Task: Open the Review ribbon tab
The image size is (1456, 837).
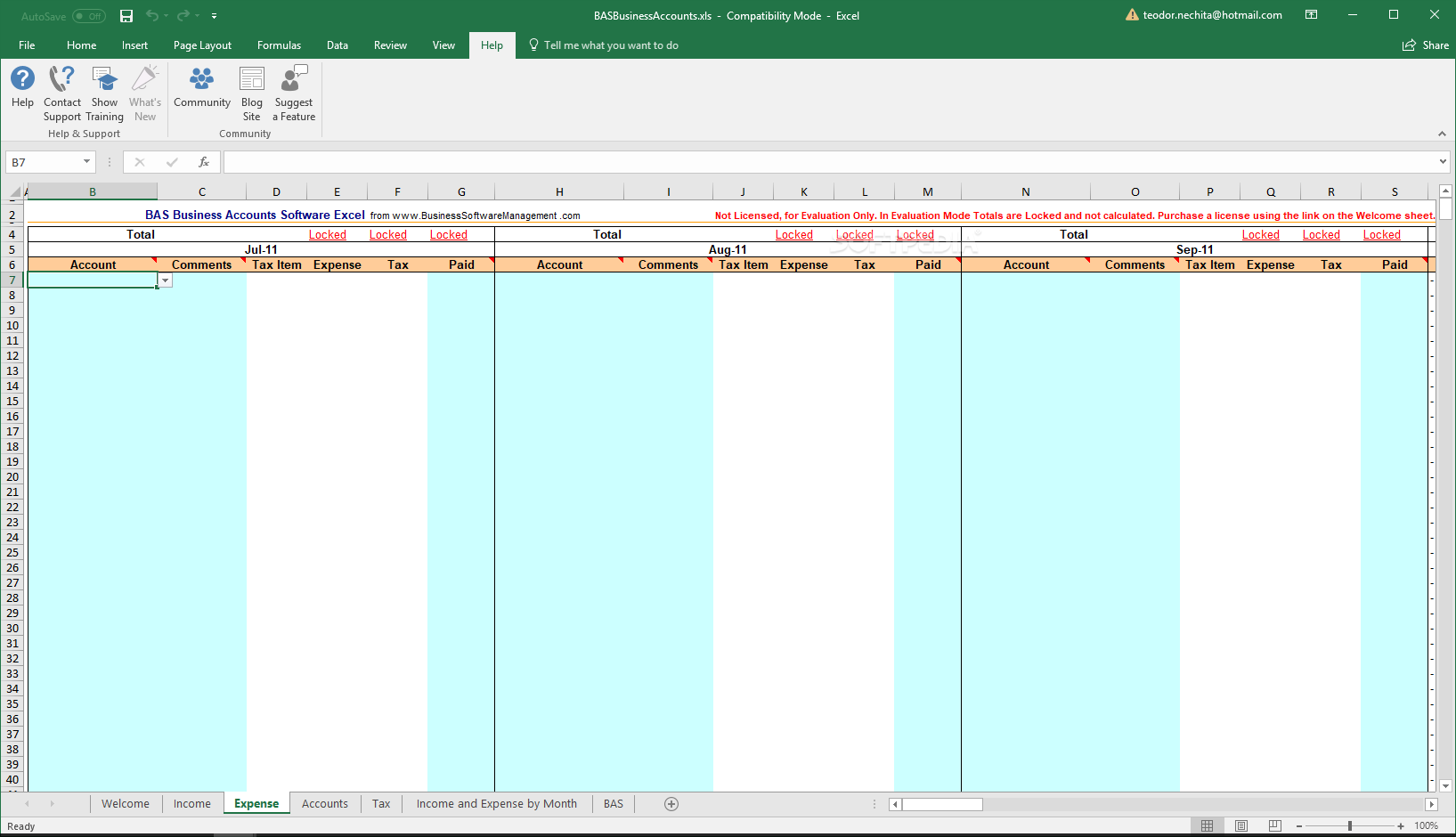Action: (390, 45)
